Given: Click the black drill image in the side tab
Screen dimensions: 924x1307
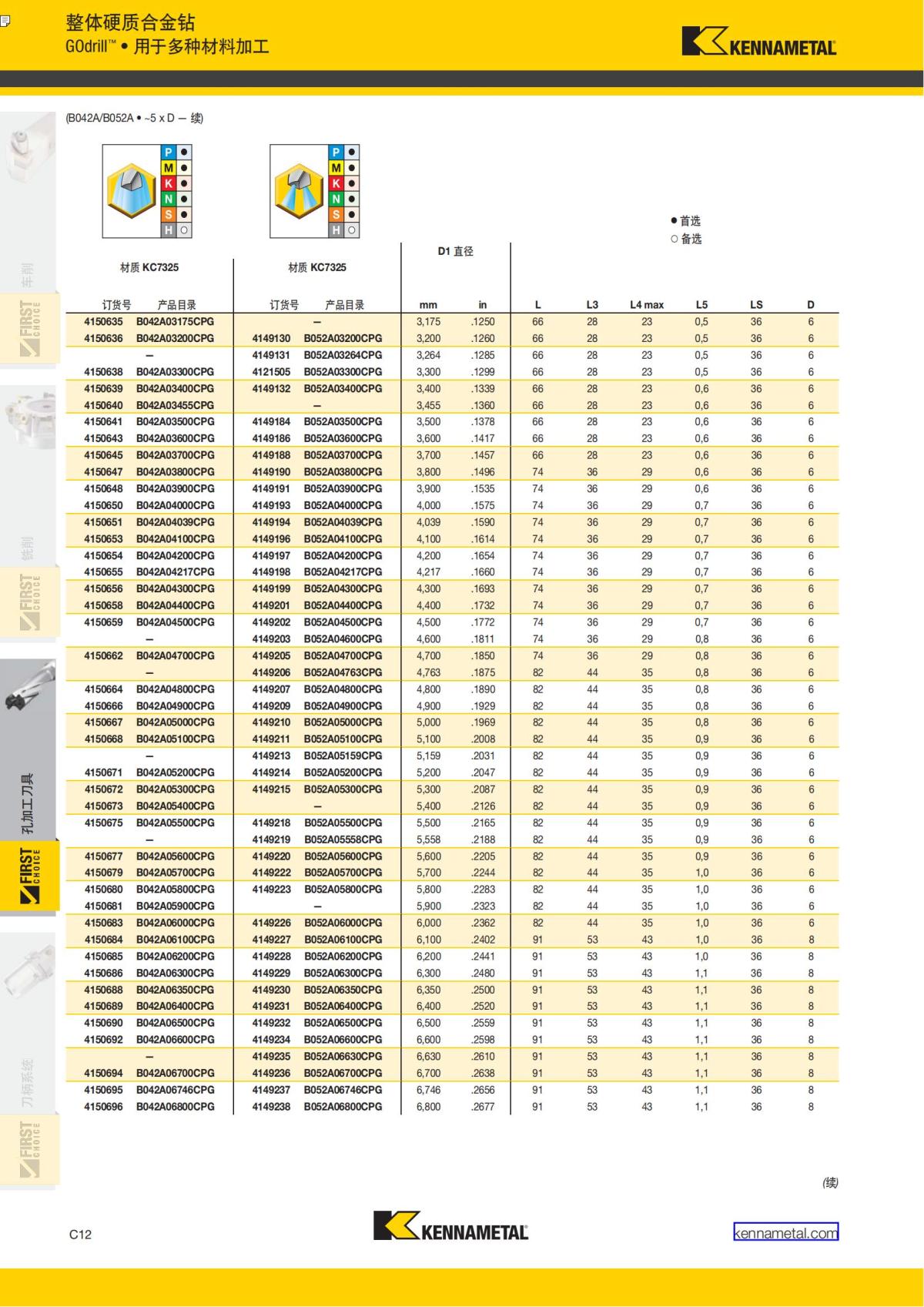Looking at the screenshot, I should pyautogui.click(x=28, y=686).
